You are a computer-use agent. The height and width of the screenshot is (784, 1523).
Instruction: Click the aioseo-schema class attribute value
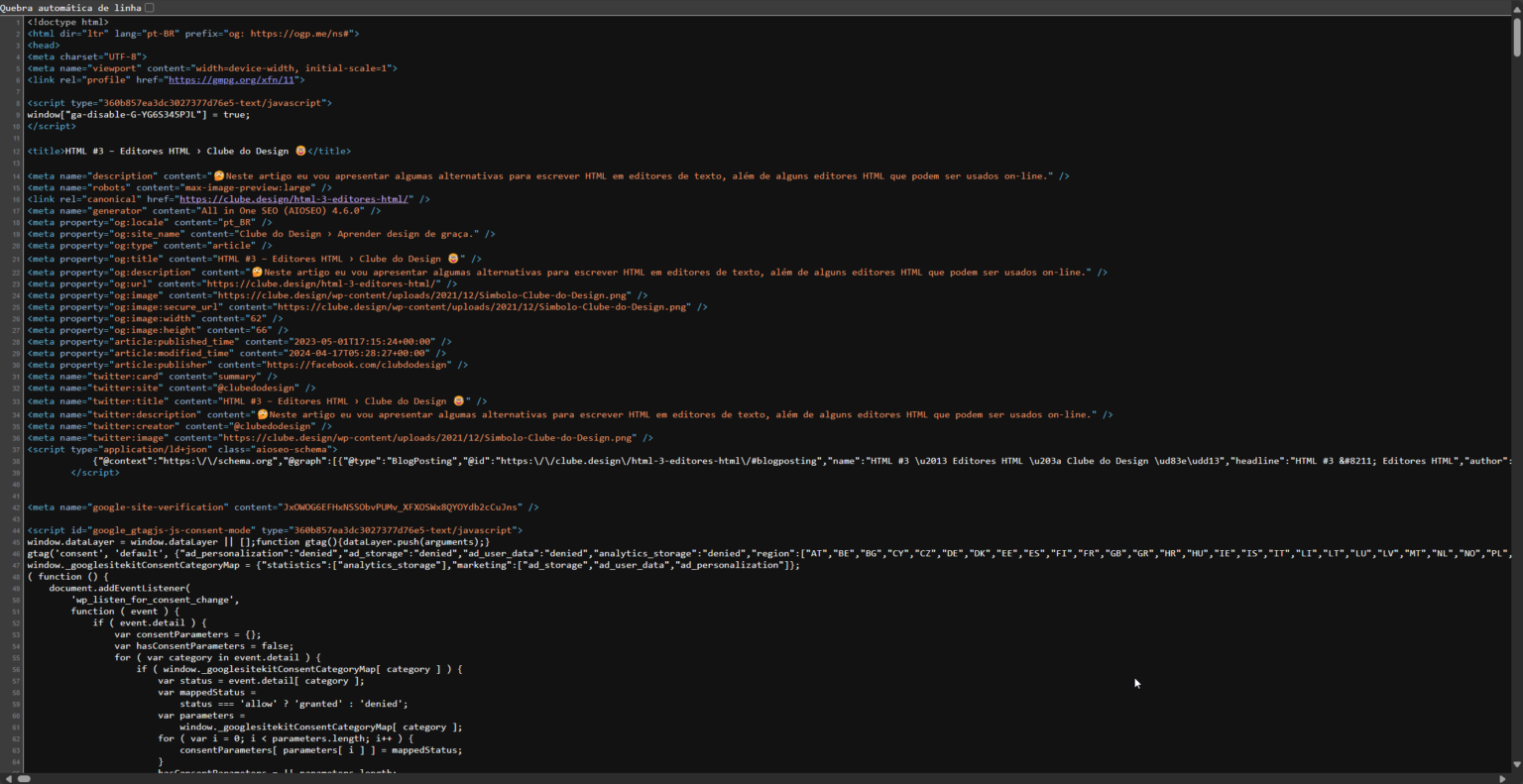click(x=296, y=449)
